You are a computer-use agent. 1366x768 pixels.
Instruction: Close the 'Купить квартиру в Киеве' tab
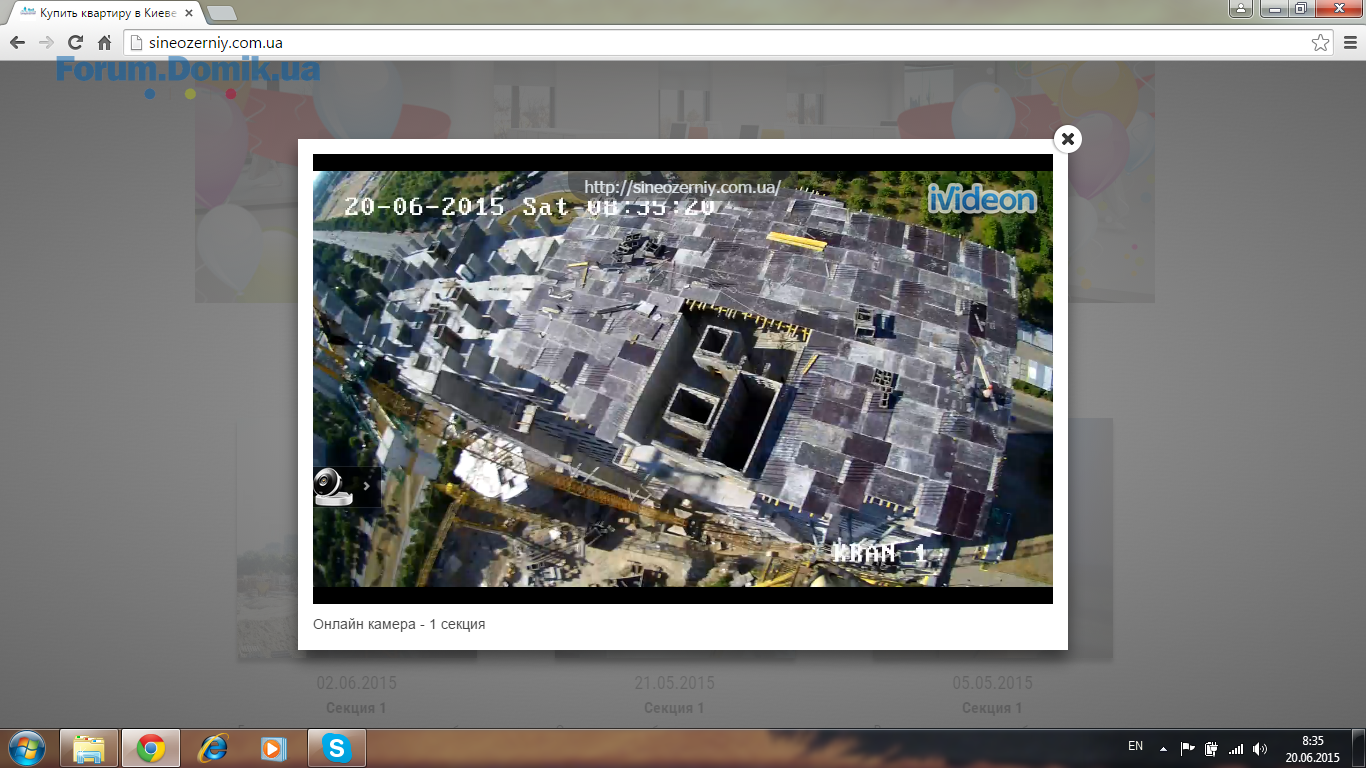coord(189,14)
